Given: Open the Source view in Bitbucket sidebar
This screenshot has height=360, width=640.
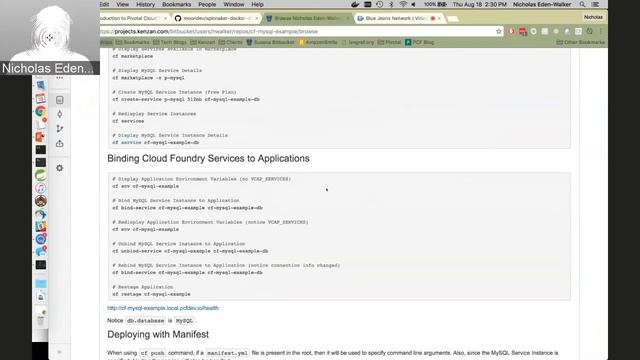Looking at the screenshot, I should click(60, 100).
